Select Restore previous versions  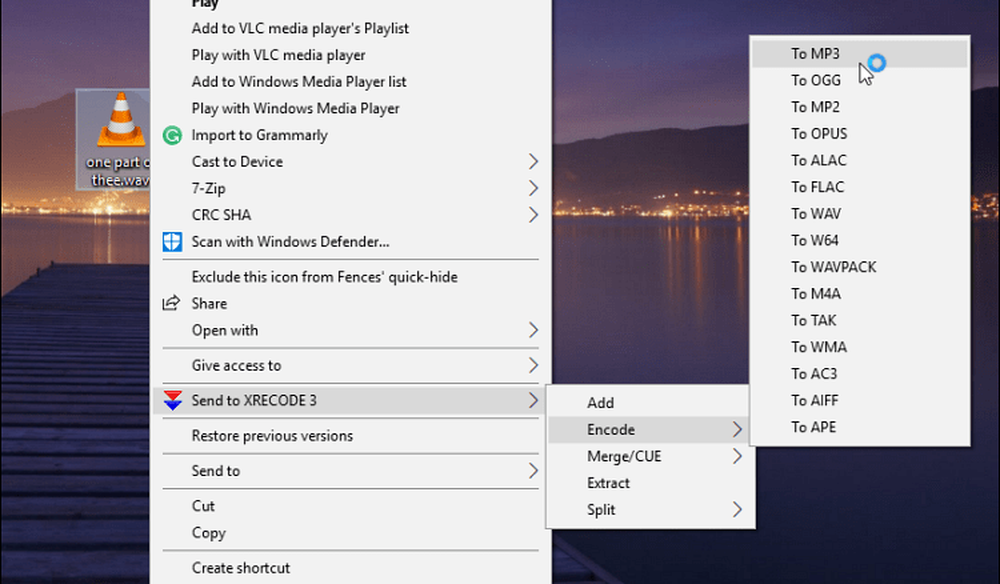[x=272, y=436]
